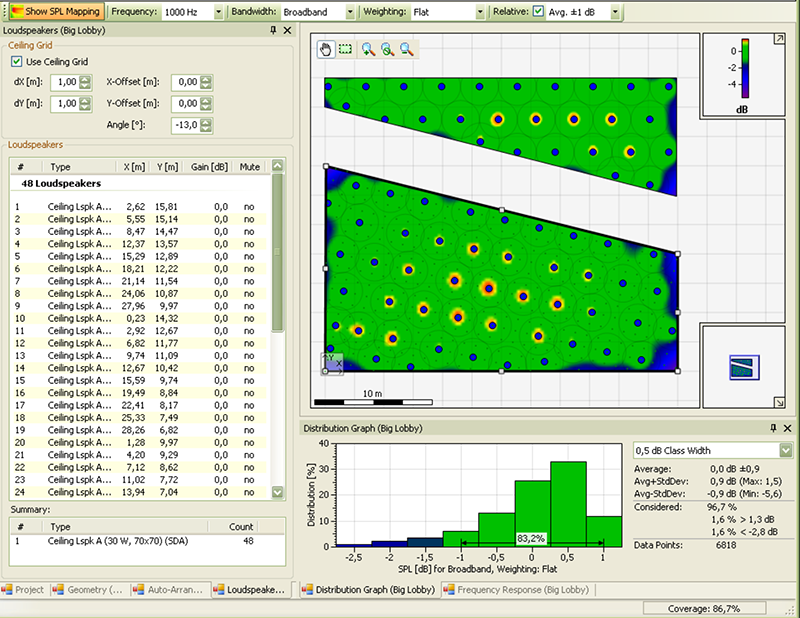The image size is (800, 618).
Task: Click the Angle [°] spinner arrows
Action: [206, 125]
